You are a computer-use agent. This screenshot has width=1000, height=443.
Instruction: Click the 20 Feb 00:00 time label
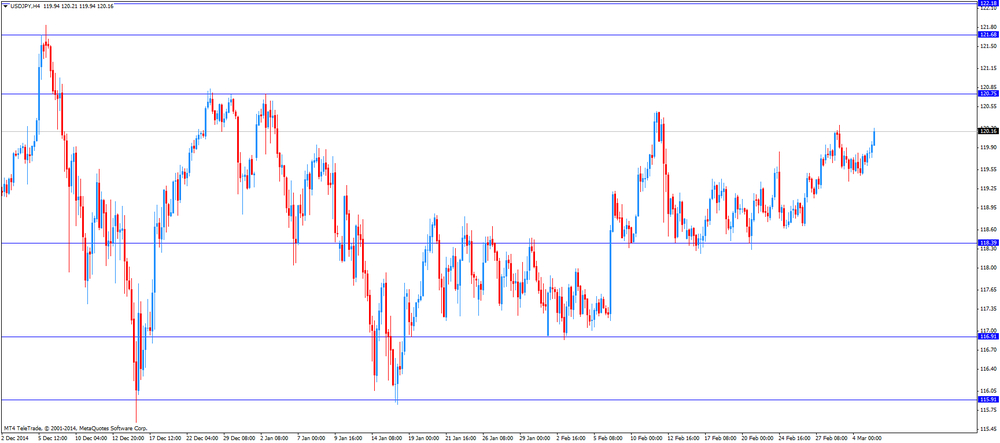click(x=756, y=439)
